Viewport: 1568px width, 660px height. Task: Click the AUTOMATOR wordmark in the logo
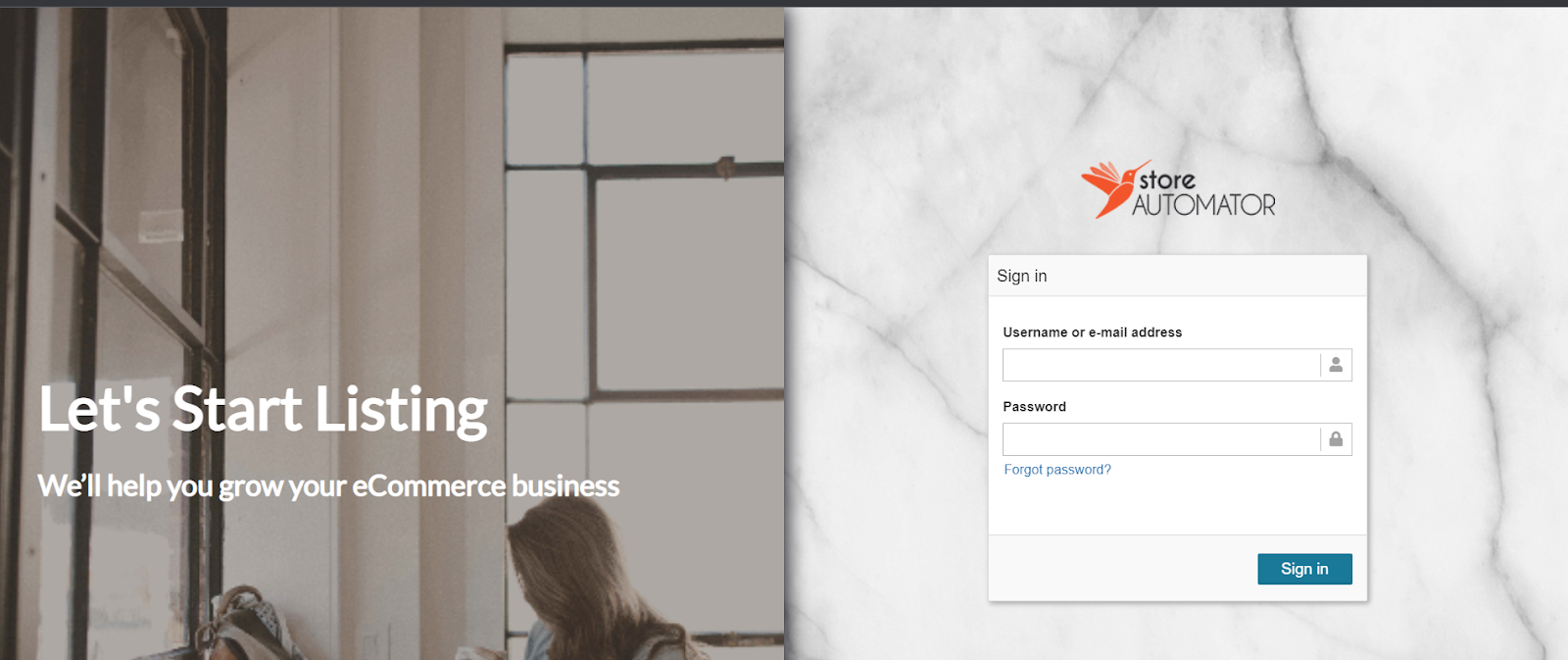click(1204, 205)
